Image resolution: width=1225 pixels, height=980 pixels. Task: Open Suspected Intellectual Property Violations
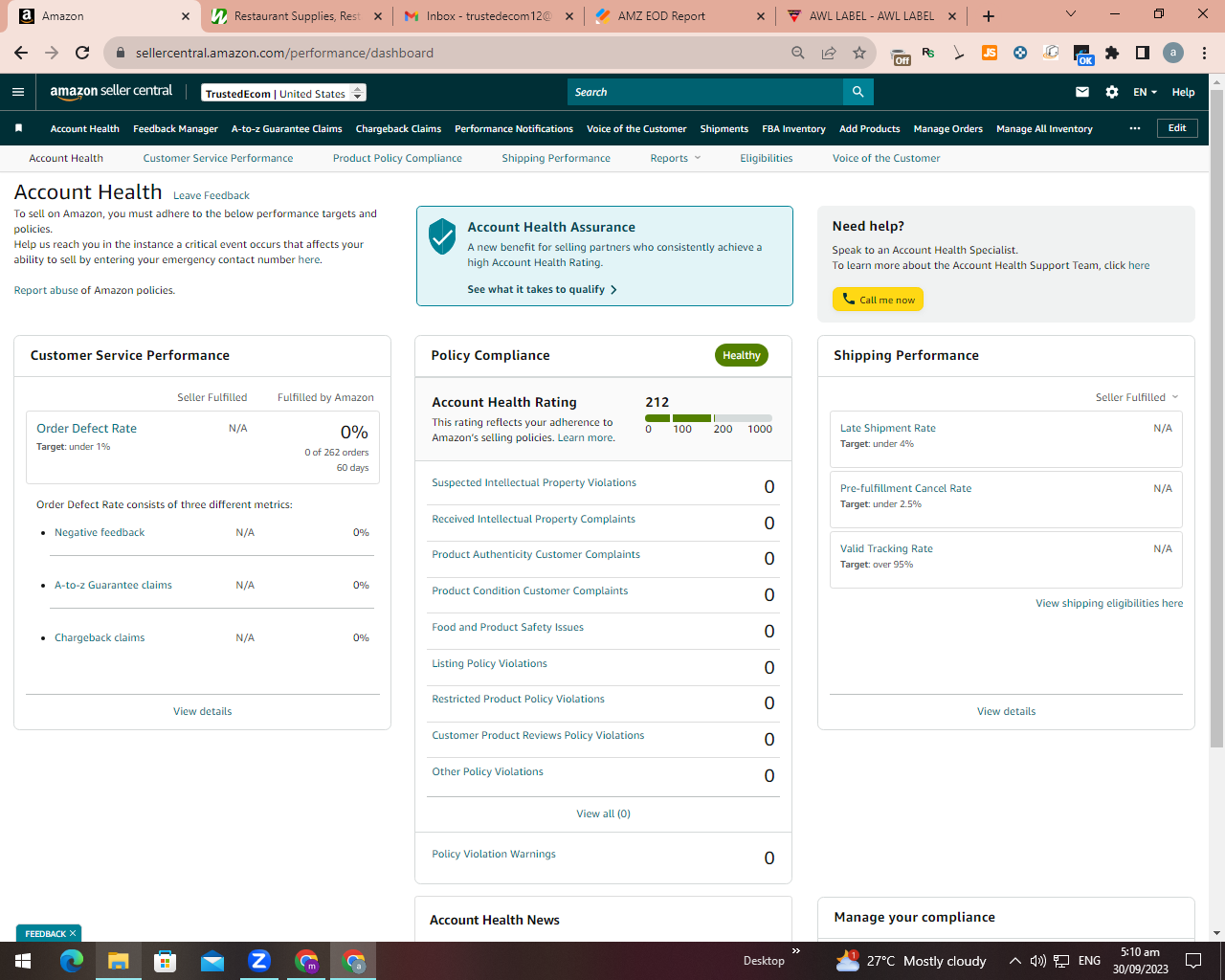[534, 482]
